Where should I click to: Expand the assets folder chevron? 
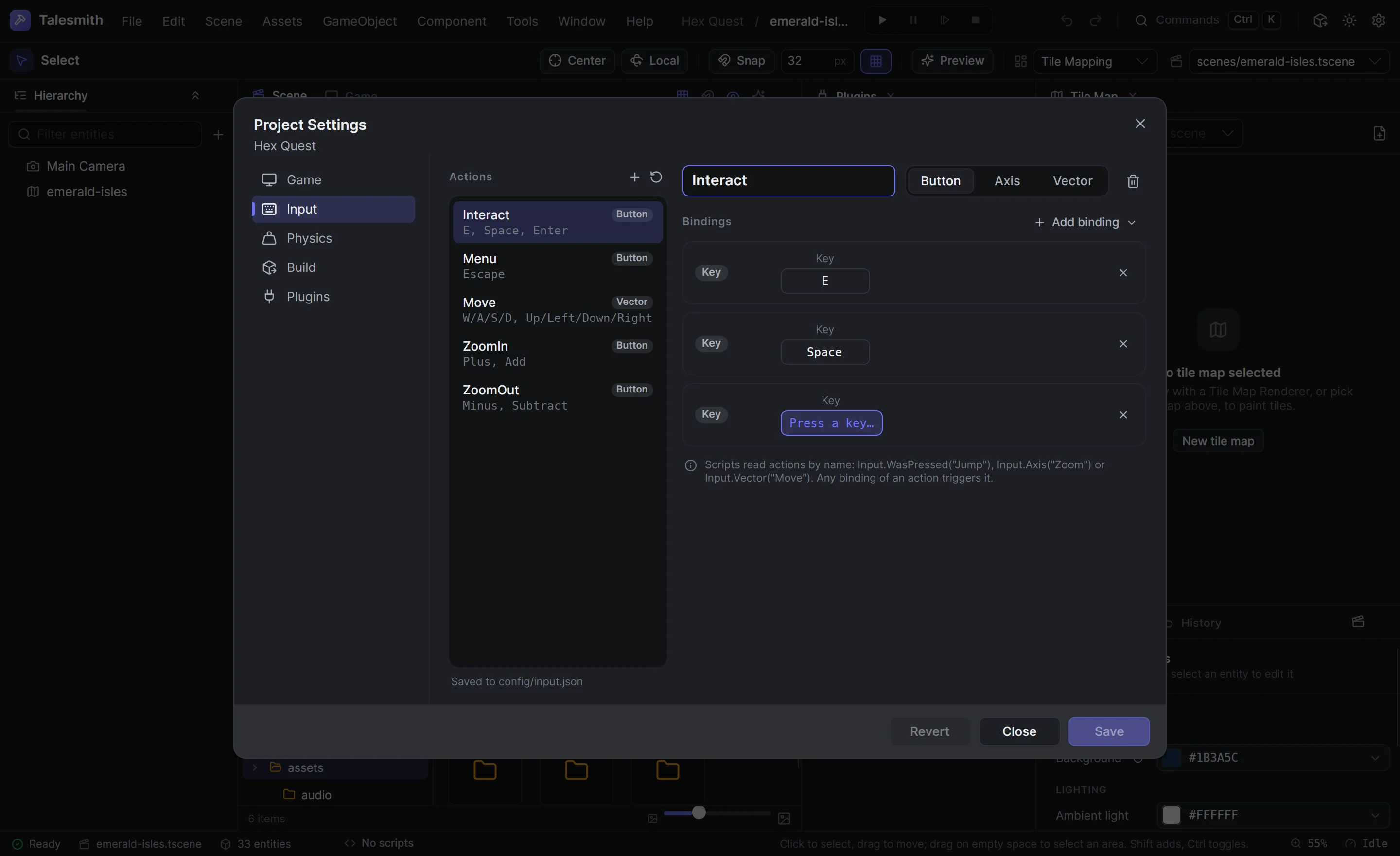tap(255, 767)
